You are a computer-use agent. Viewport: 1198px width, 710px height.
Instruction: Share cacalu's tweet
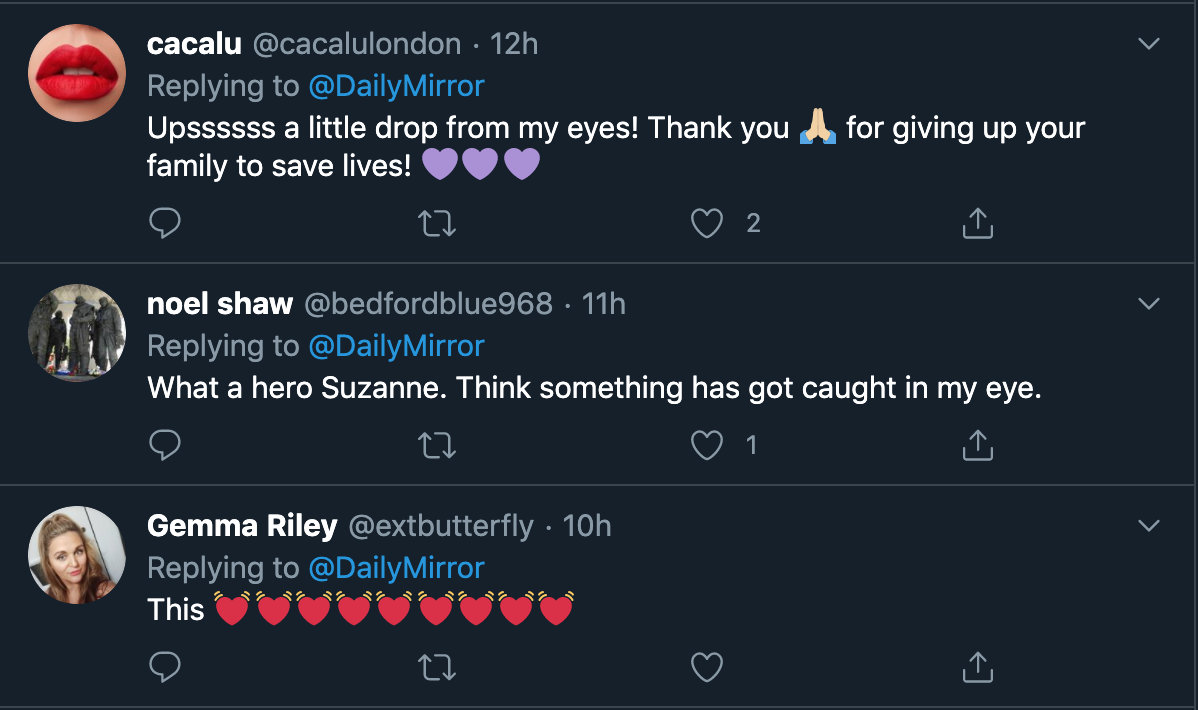[x=977, y=224]
